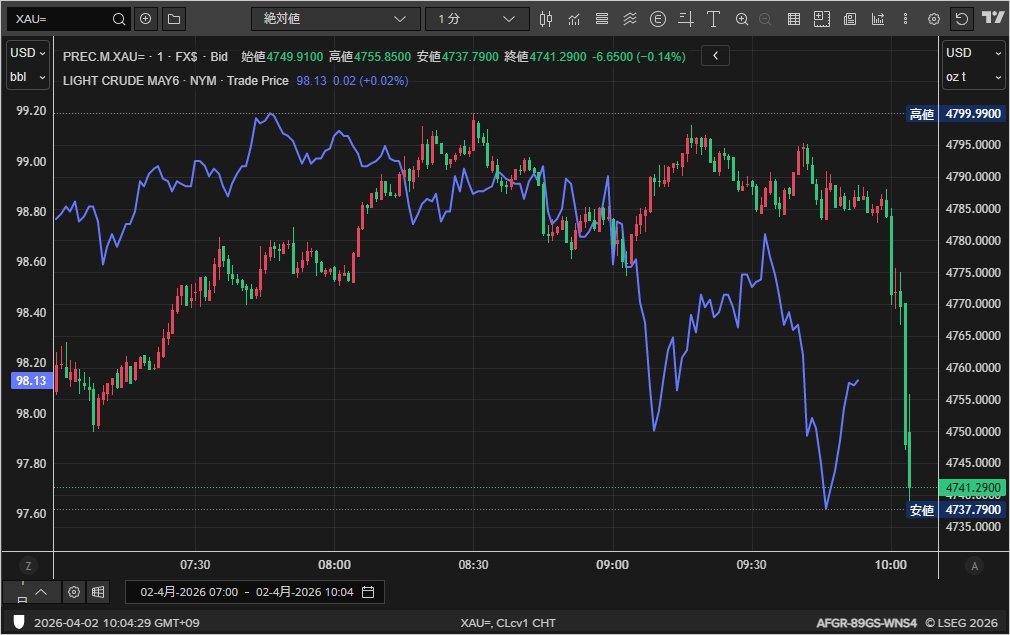Click the TradingView logo icon
1010x635 pixels.
coord(993,17)
